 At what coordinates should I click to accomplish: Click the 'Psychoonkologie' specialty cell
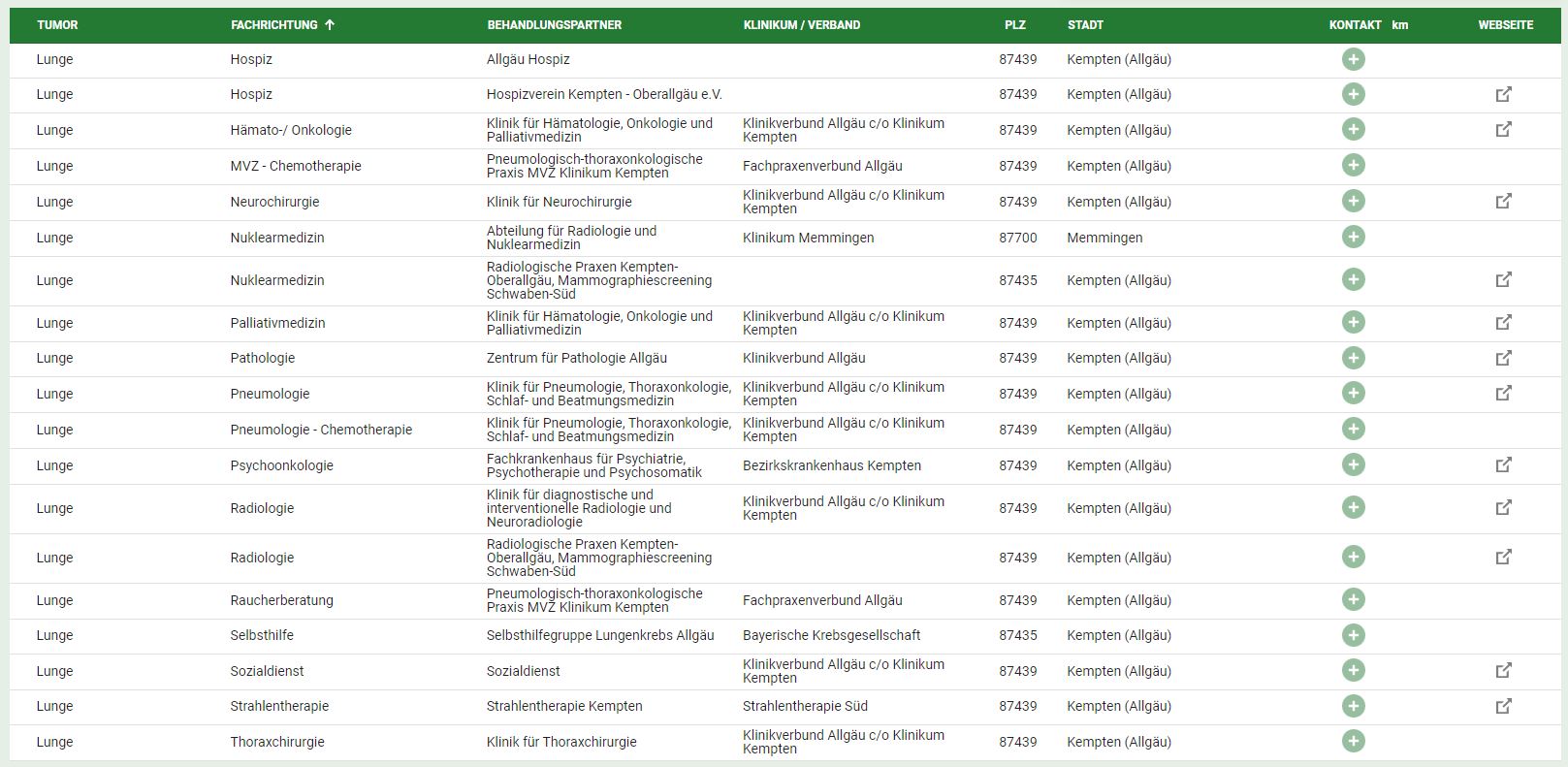[281, 465]
